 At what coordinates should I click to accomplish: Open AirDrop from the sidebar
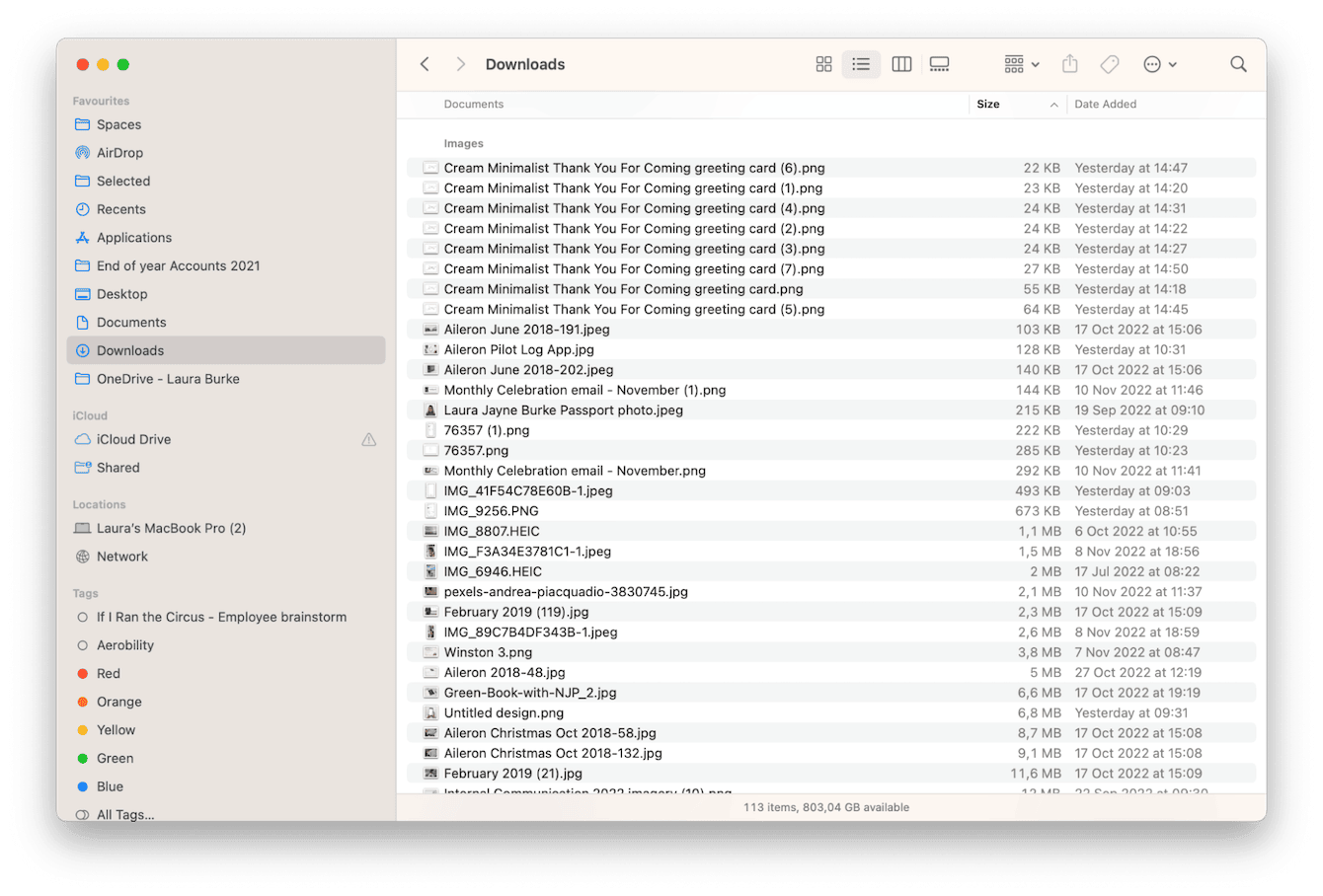[123, 152]
